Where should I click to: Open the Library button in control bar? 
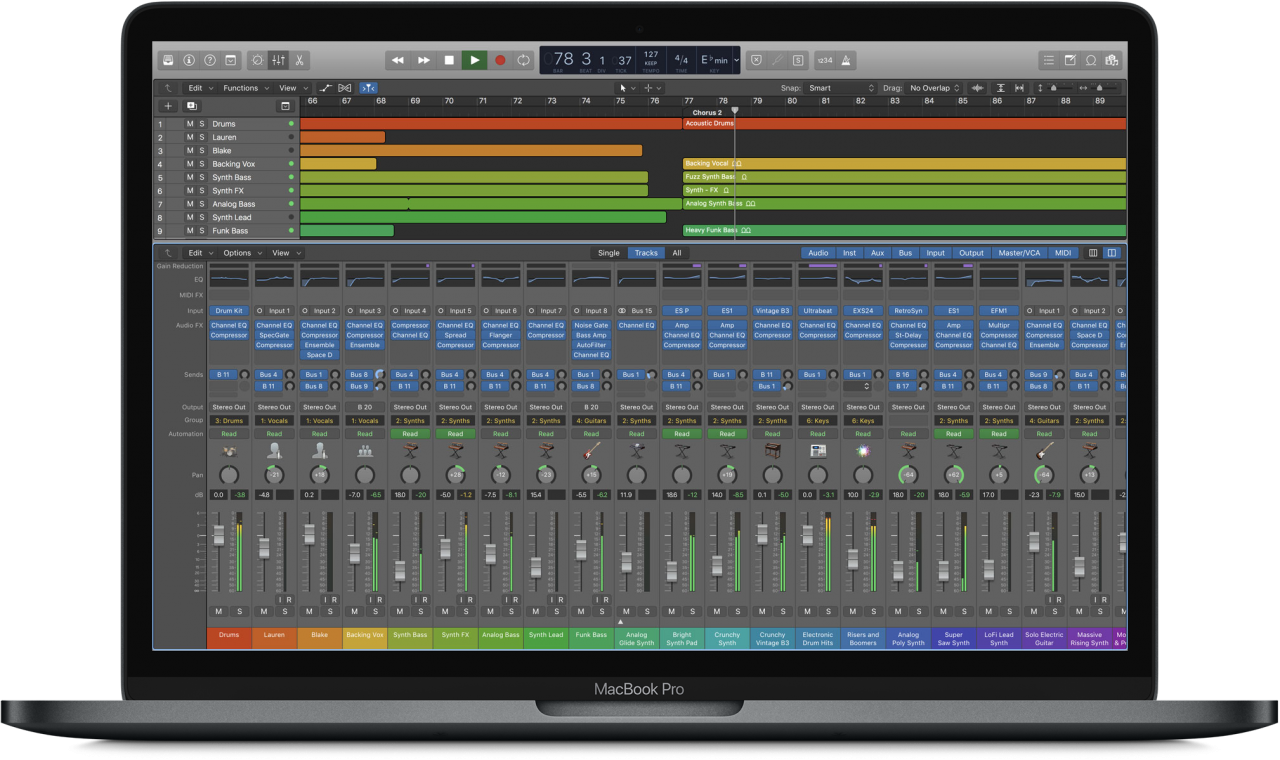point(168,60)
